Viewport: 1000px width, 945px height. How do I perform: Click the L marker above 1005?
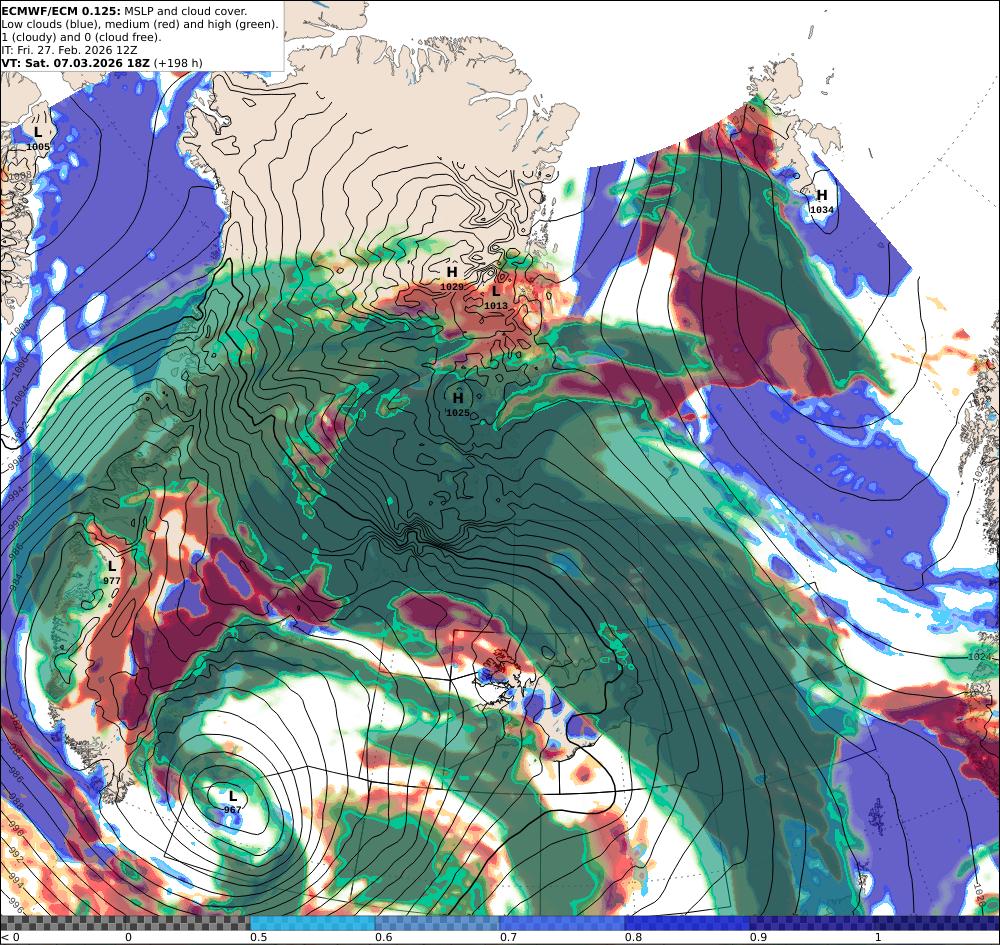[38, 133]
